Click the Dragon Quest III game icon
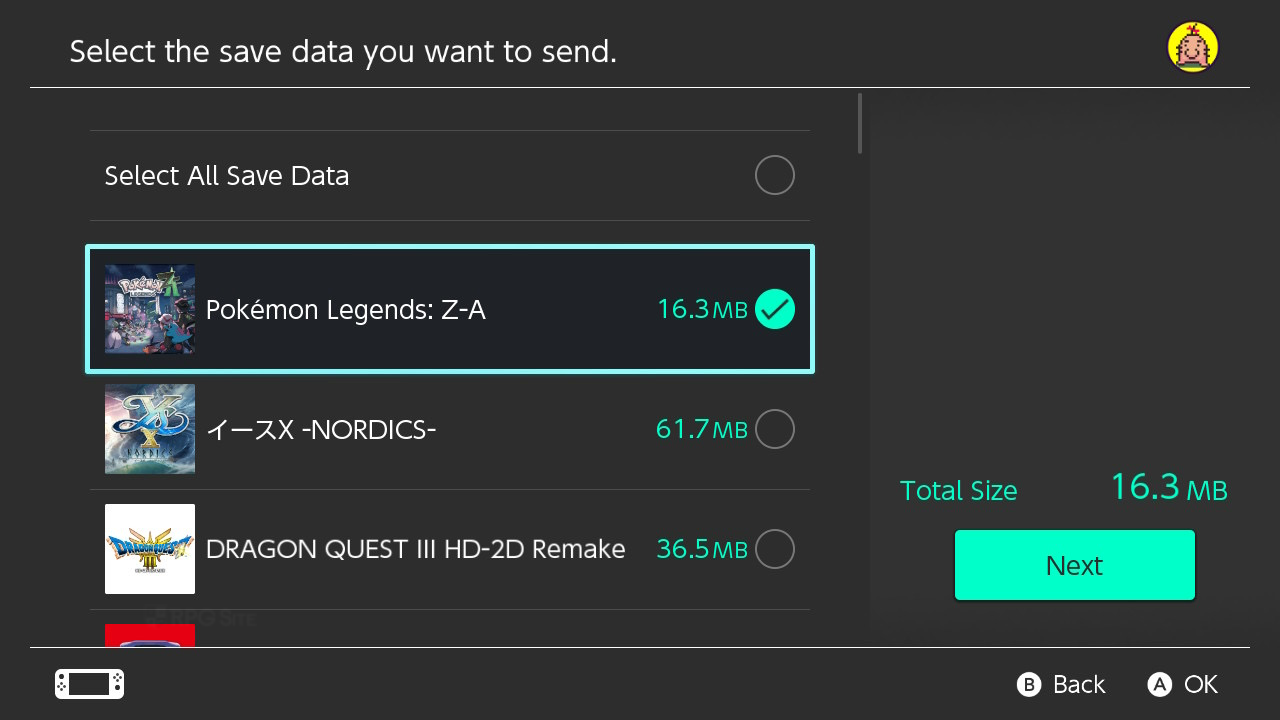The image size is (1280, 720). pyautogui.click(x=150, y=549)
